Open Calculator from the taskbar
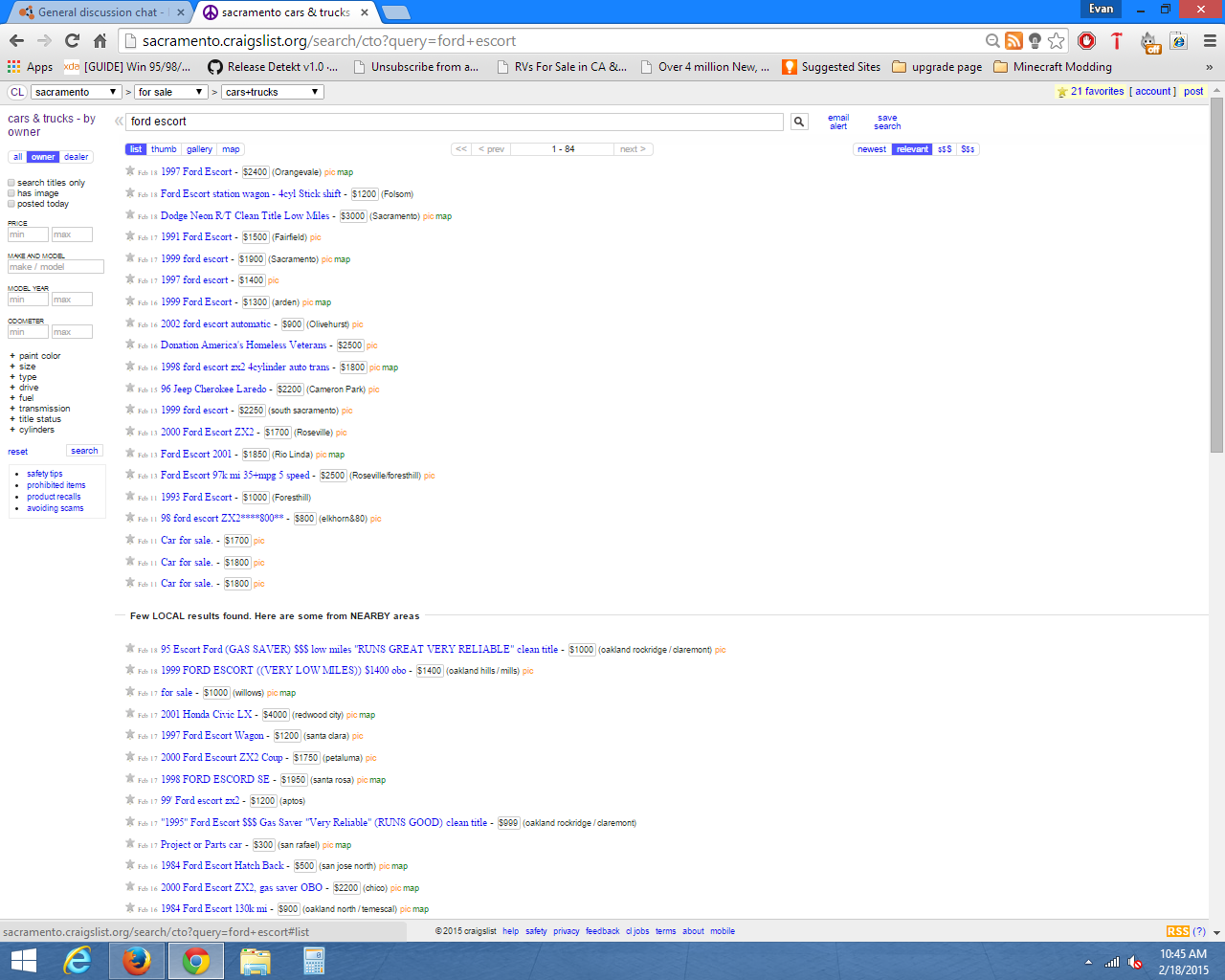This screenshot has height=980, width=1225. pyautogui.click(x=314, y=961)
